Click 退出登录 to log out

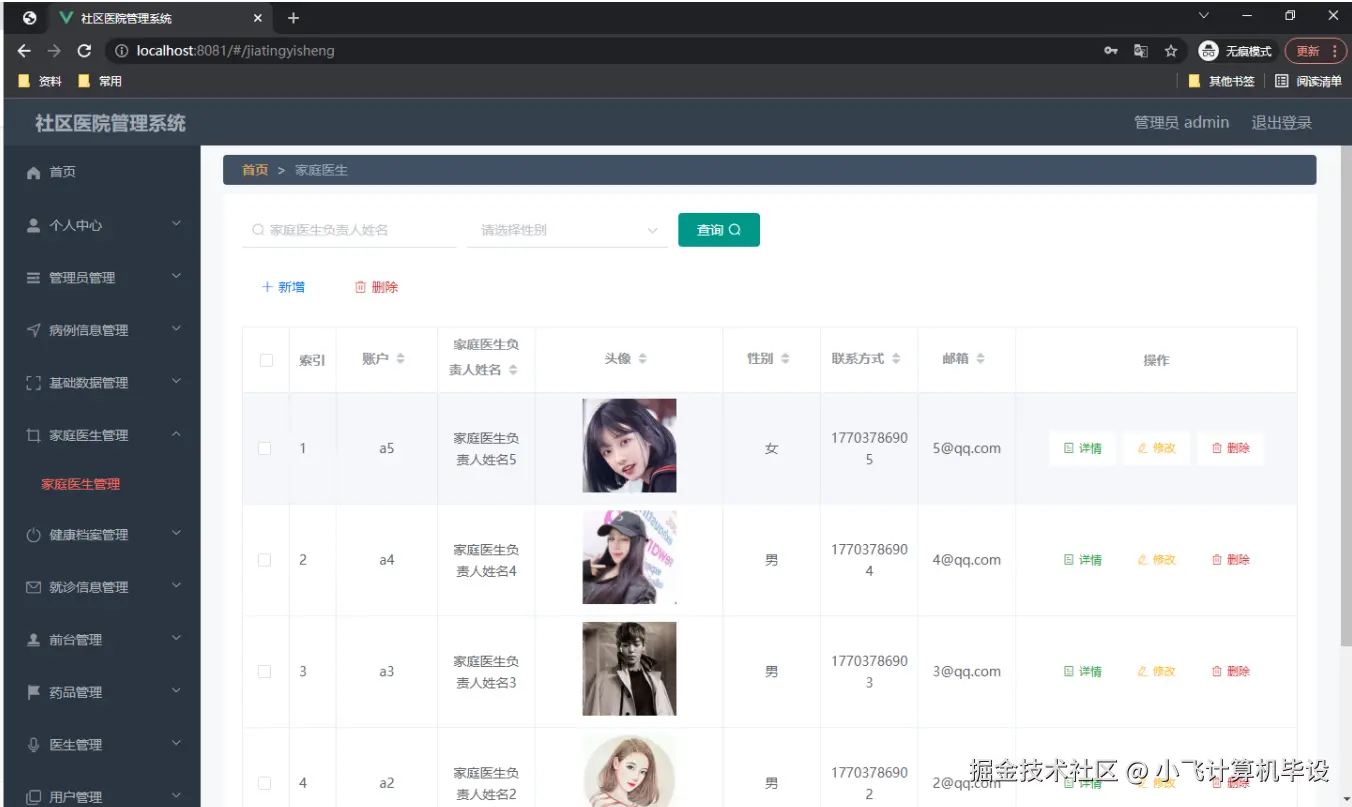(x=1281, y=122)
